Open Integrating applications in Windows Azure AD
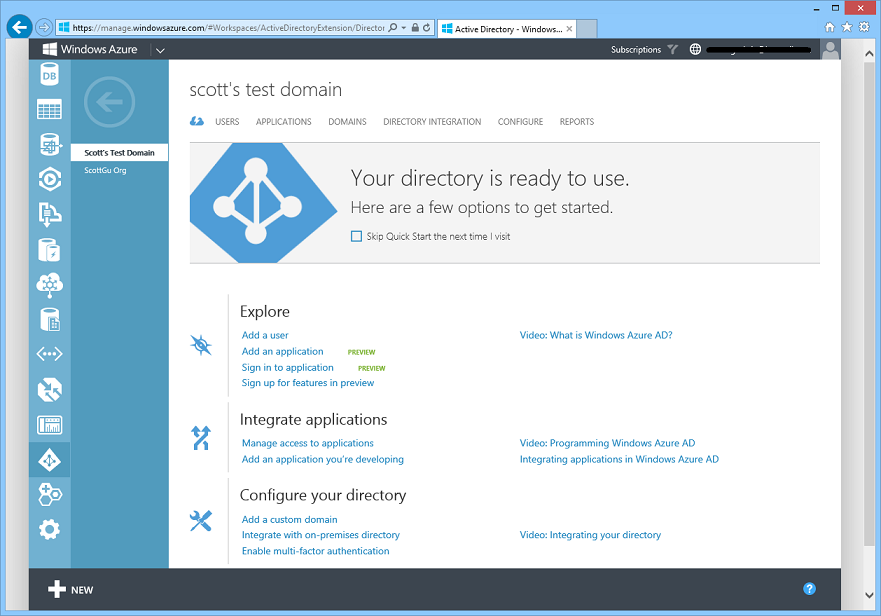Screen dimensions: 881x616 point(619,459)
